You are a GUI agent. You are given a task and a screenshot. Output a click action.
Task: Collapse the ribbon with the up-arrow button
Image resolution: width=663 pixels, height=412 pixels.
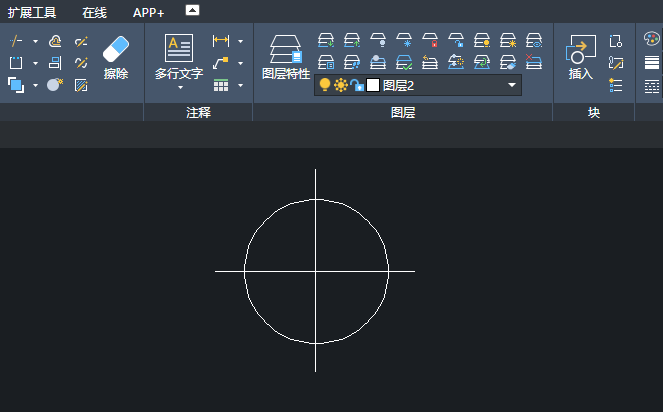tap(192, 10)
